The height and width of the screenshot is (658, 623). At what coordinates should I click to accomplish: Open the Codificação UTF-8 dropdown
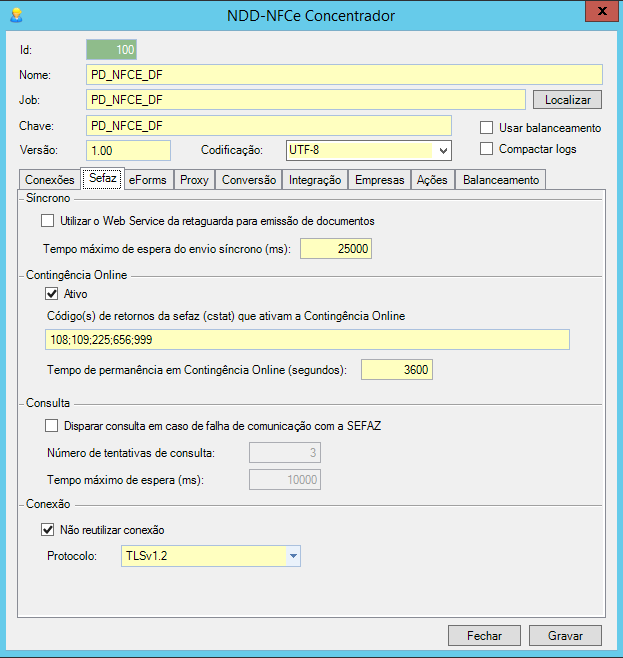click(x=441, y=150)
